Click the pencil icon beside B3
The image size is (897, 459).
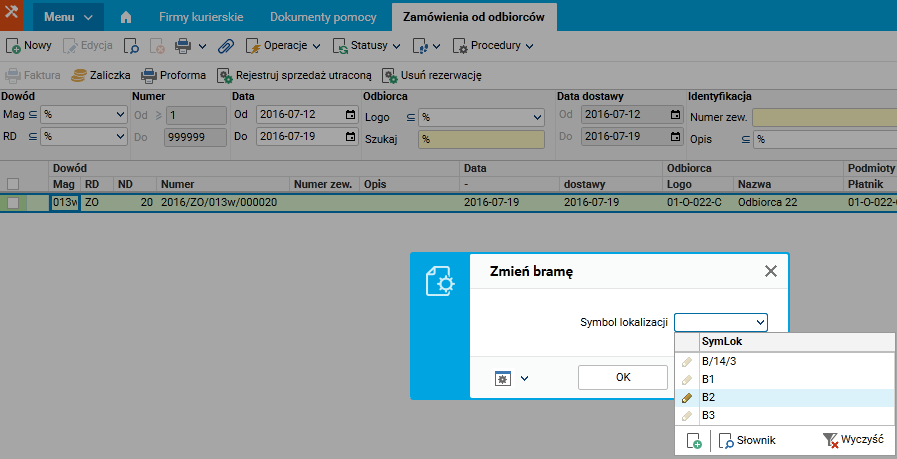tap(688, 416)
